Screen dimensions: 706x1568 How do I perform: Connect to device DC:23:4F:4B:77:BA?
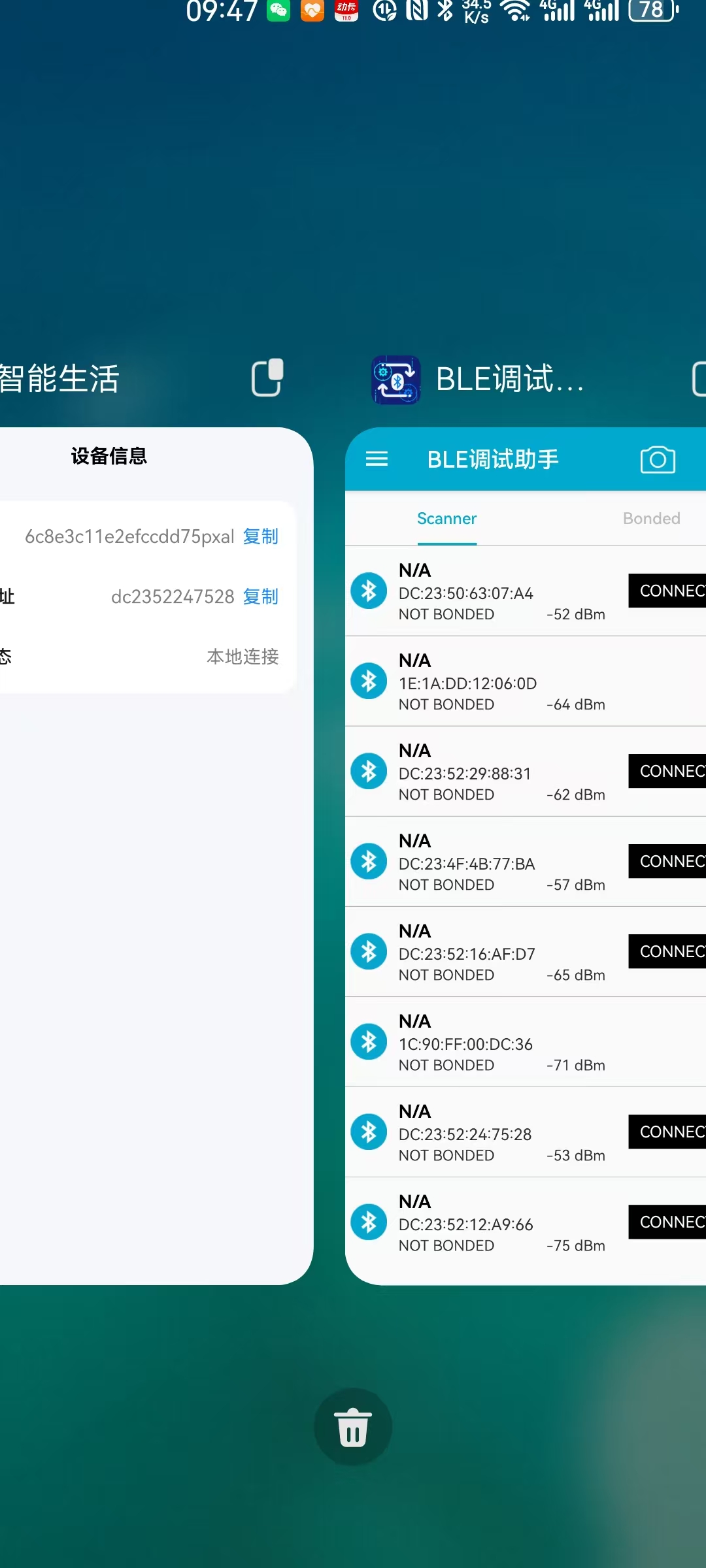pos(667,861)
